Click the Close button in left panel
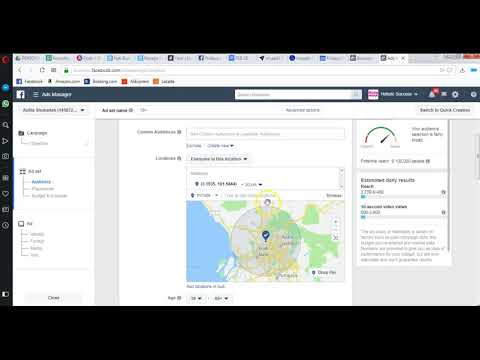 coord(54,298)
